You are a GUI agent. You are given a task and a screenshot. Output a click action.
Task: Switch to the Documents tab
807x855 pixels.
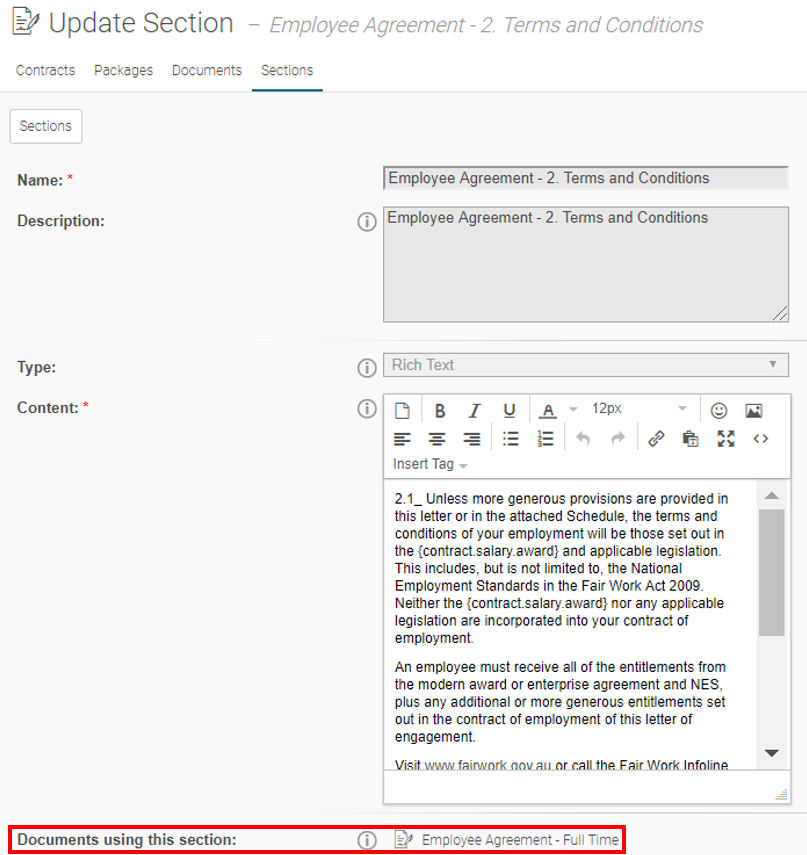(206, 70)
